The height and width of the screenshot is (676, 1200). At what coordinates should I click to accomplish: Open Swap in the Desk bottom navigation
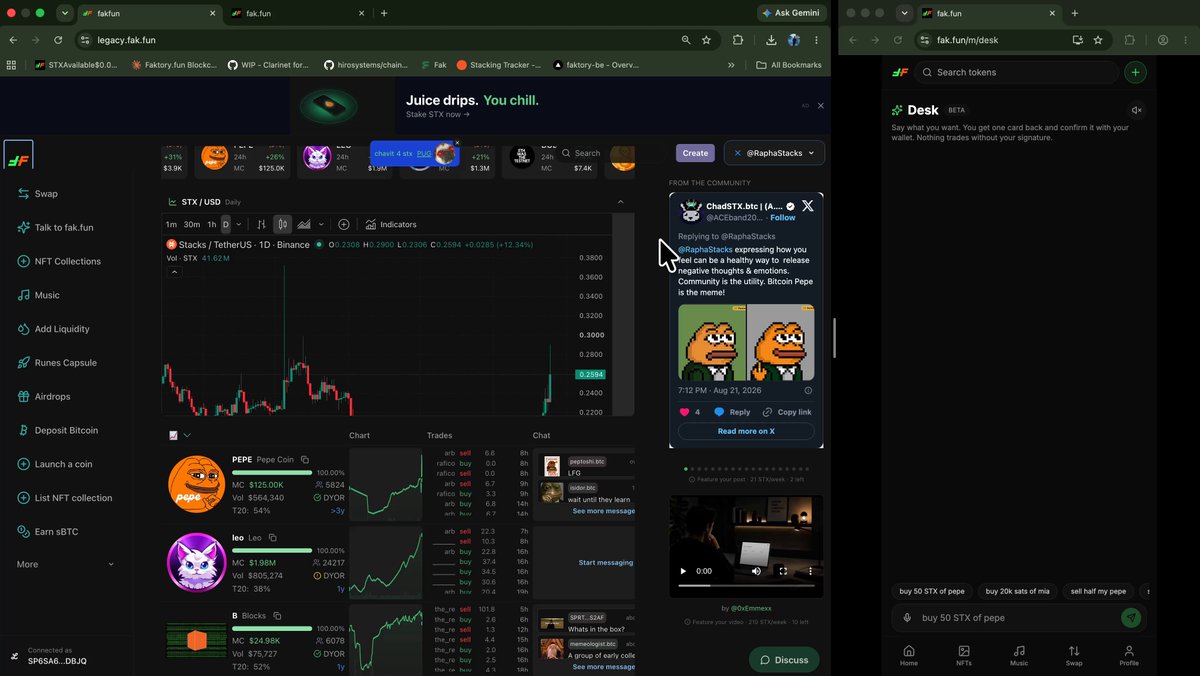[1074, 655]
